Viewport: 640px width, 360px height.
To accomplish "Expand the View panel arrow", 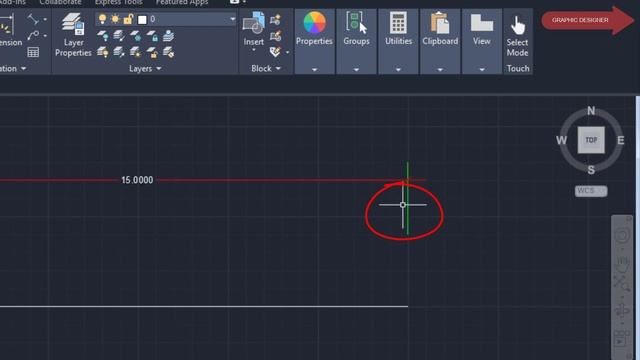I will (x=482, y=70).
